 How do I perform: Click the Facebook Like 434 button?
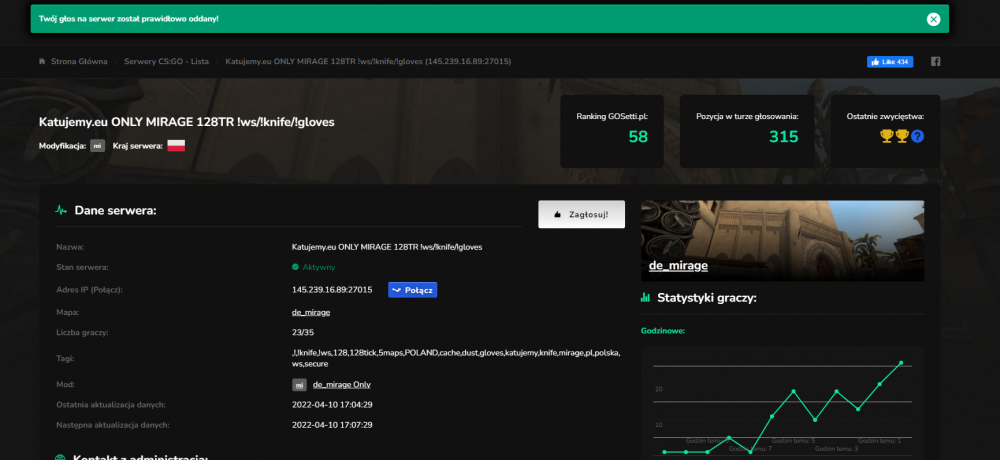(890, 62)
